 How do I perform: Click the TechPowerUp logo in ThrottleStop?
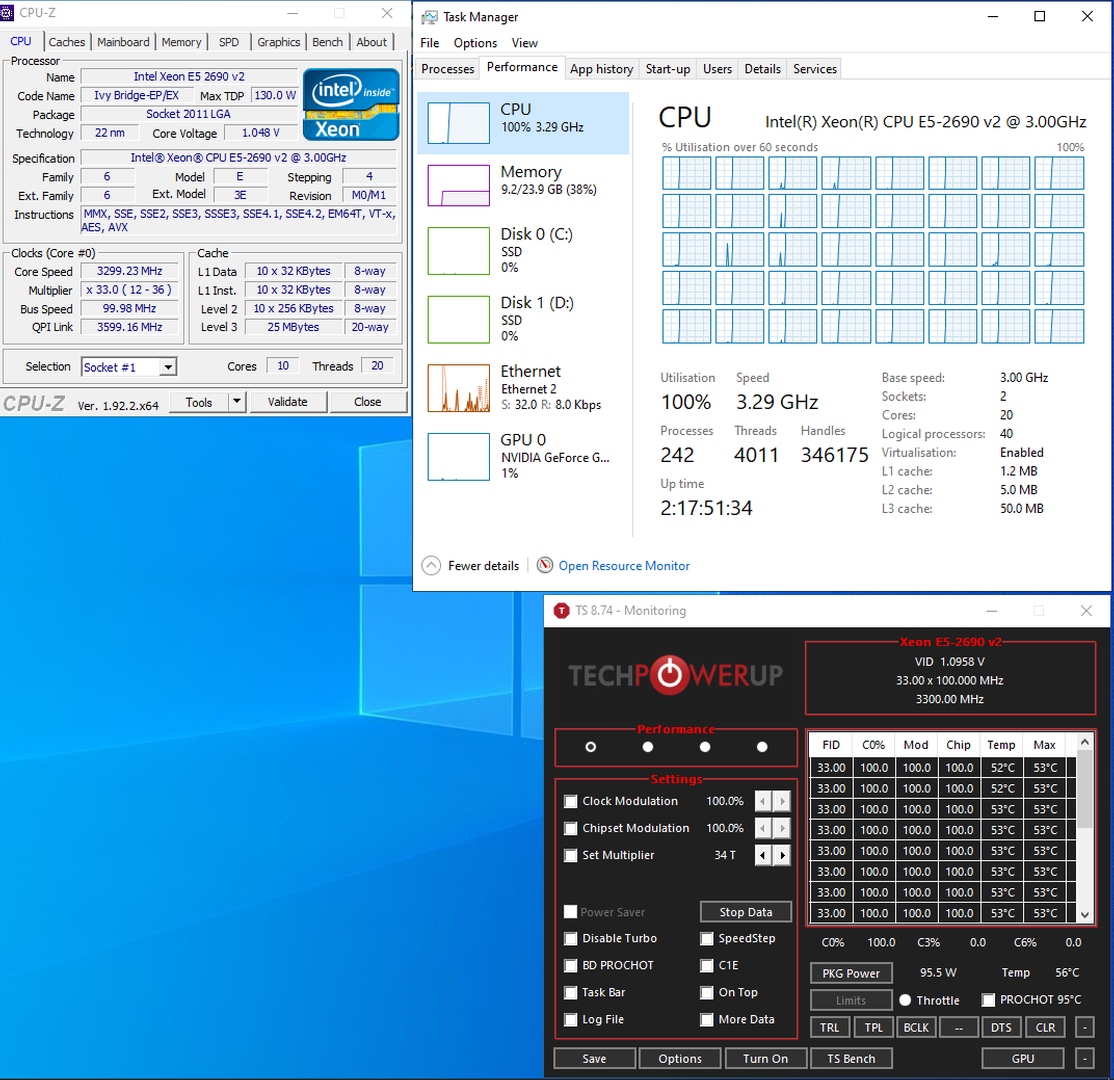click(675, 675)
